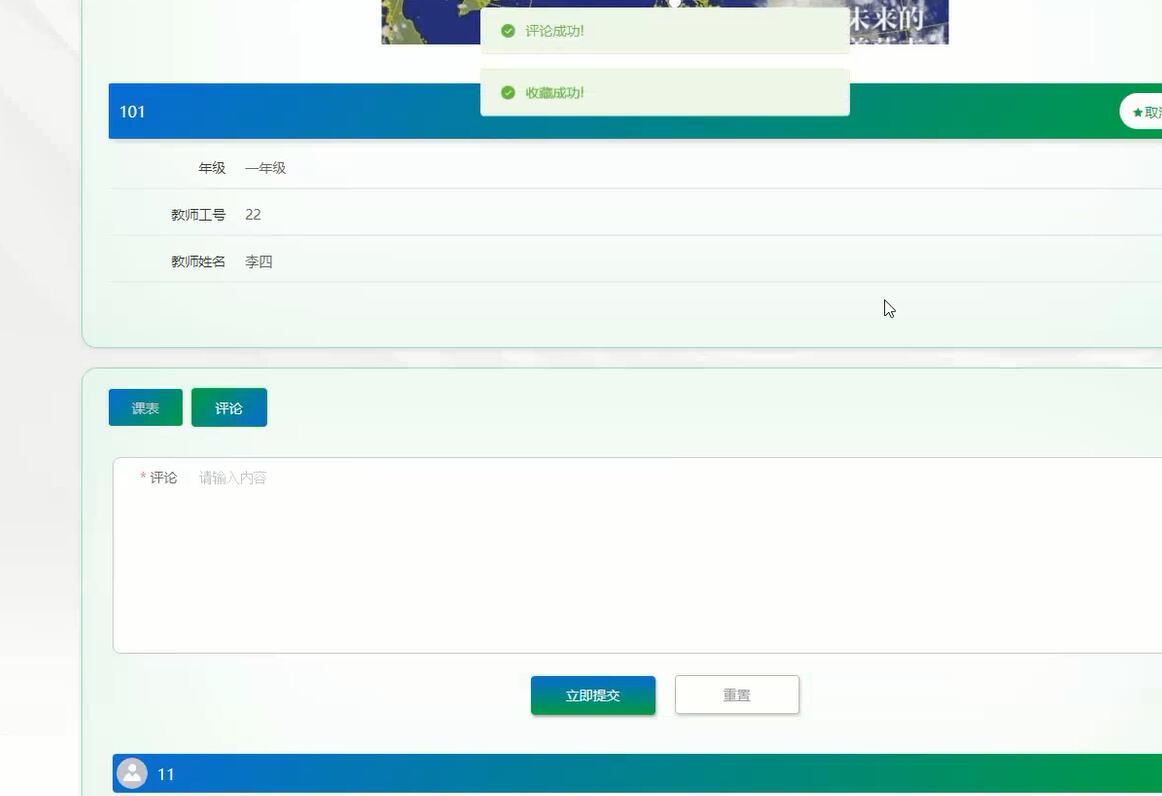Click the user avatar icon beside 11
Screen dimensions: 1162x796
point(132,773)
